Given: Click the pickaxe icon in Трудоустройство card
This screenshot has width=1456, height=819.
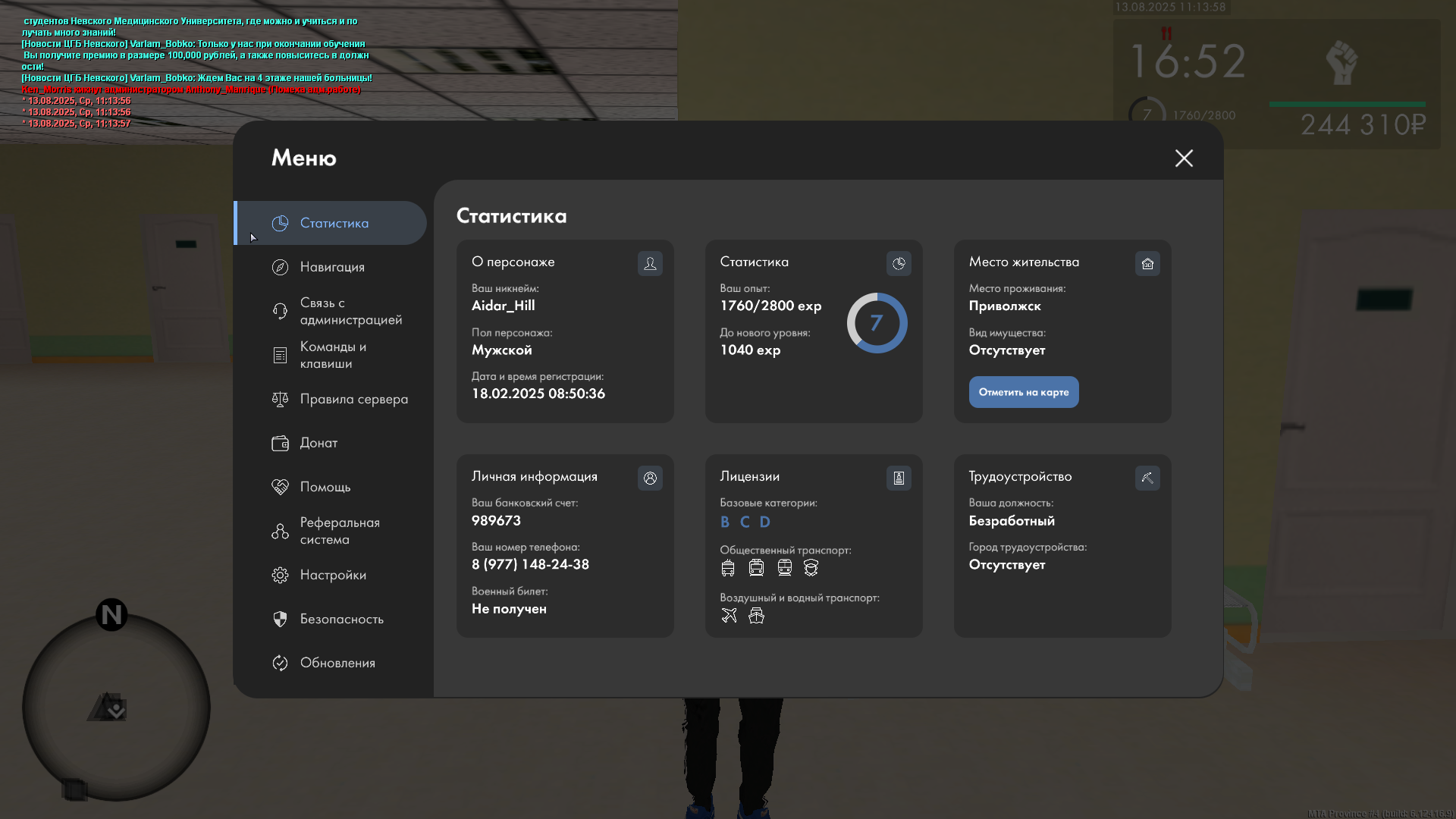Looking at the screenshot, I should coord(1147,478).
